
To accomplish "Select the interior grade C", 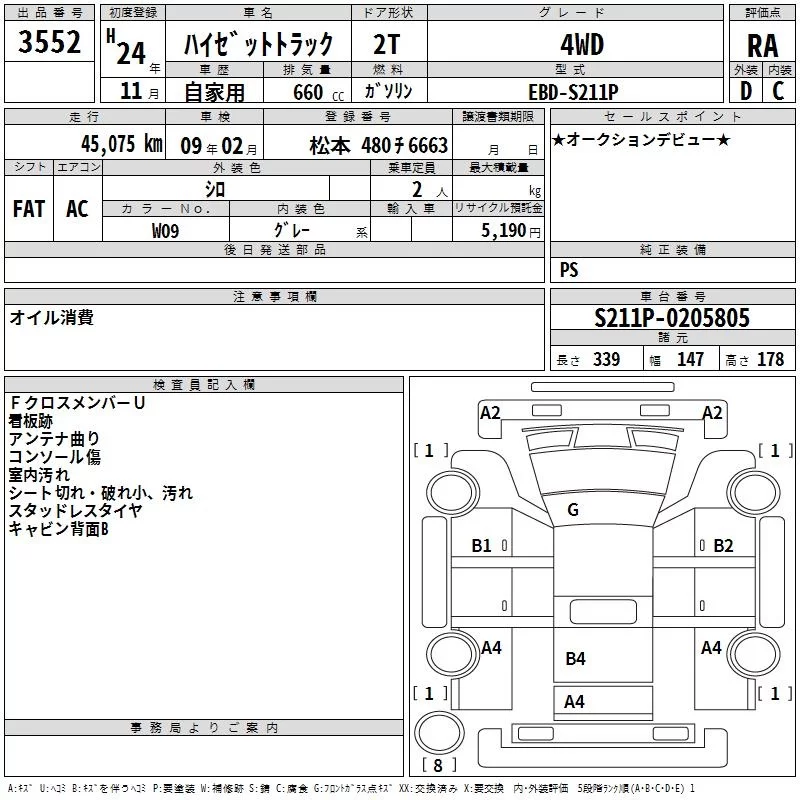I will pyautogui.click(x=778, y=91).
